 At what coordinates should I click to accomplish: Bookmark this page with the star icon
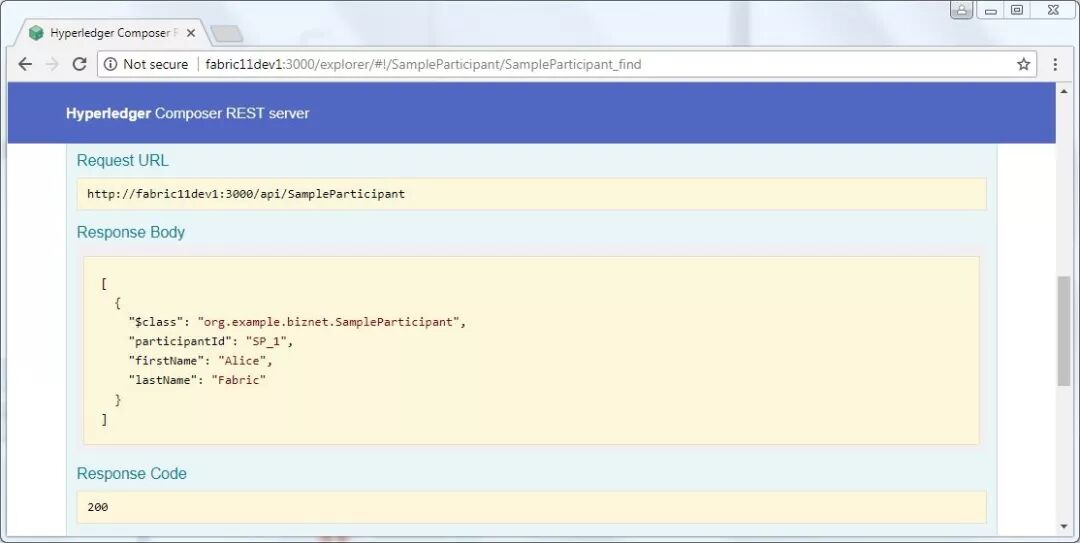1024,64
